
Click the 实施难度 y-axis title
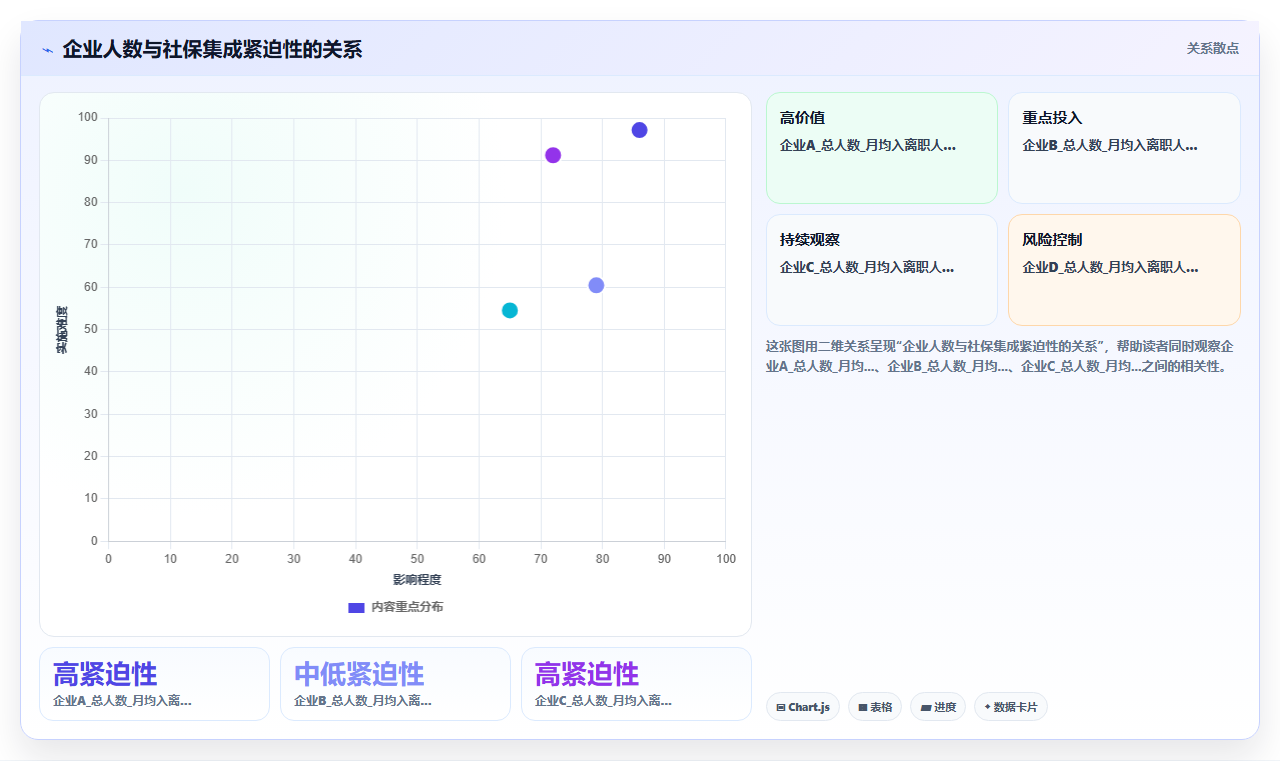pyautogui.click(x=62, y=330)
